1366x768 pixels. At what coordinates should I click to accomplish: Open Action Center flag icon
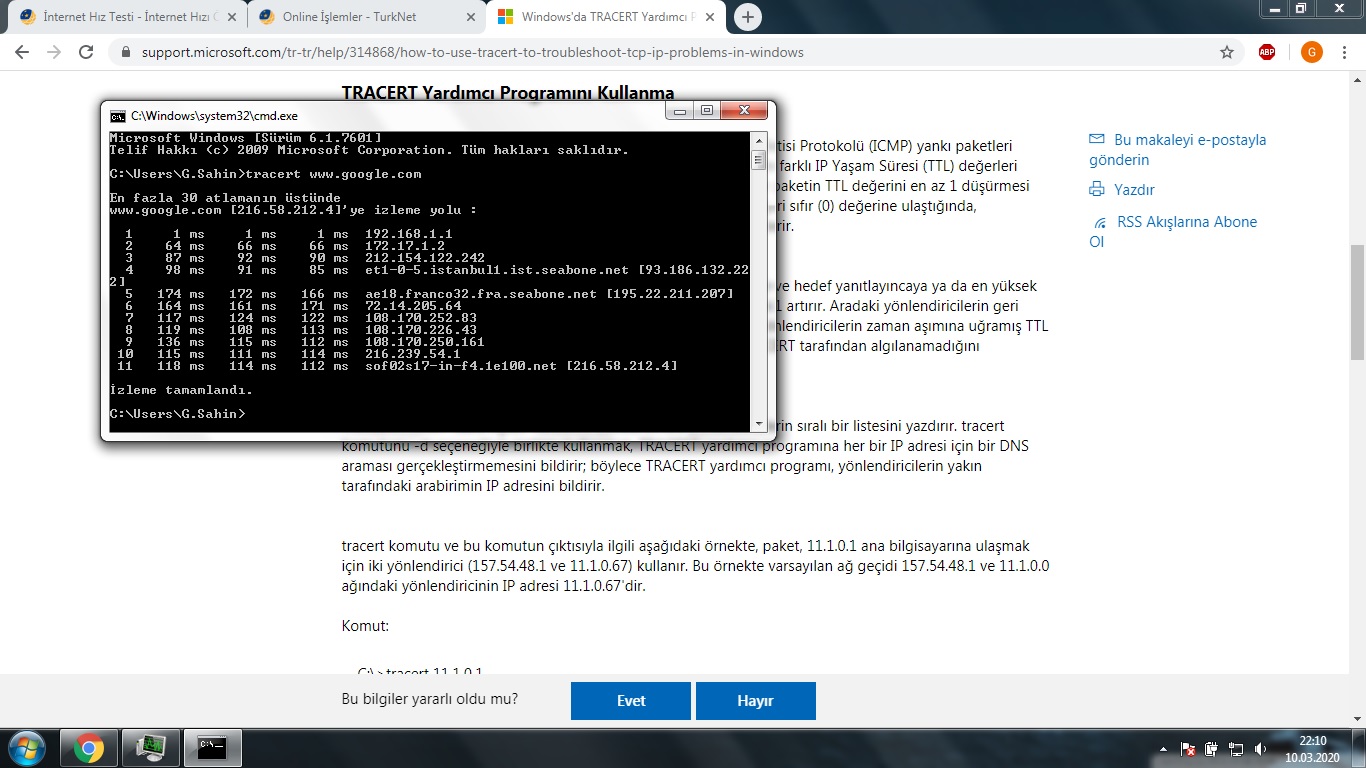click(1189, 749)
